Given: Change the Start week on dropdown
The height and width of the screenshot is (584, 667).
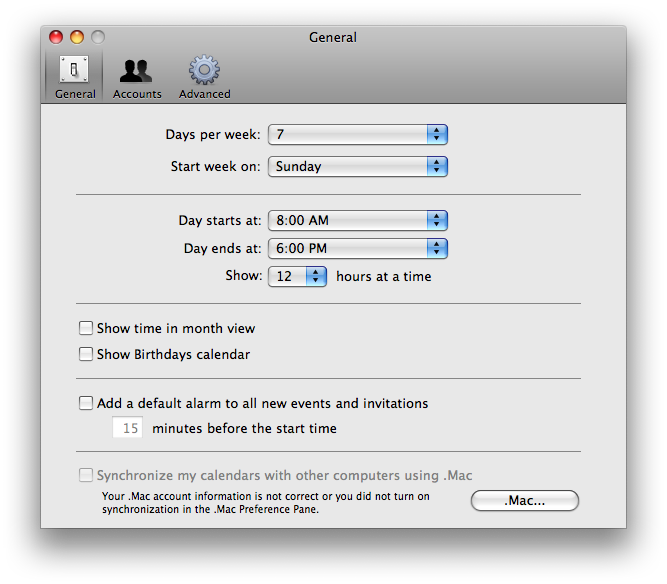Looking at the screenshot, I should [358, 166].
